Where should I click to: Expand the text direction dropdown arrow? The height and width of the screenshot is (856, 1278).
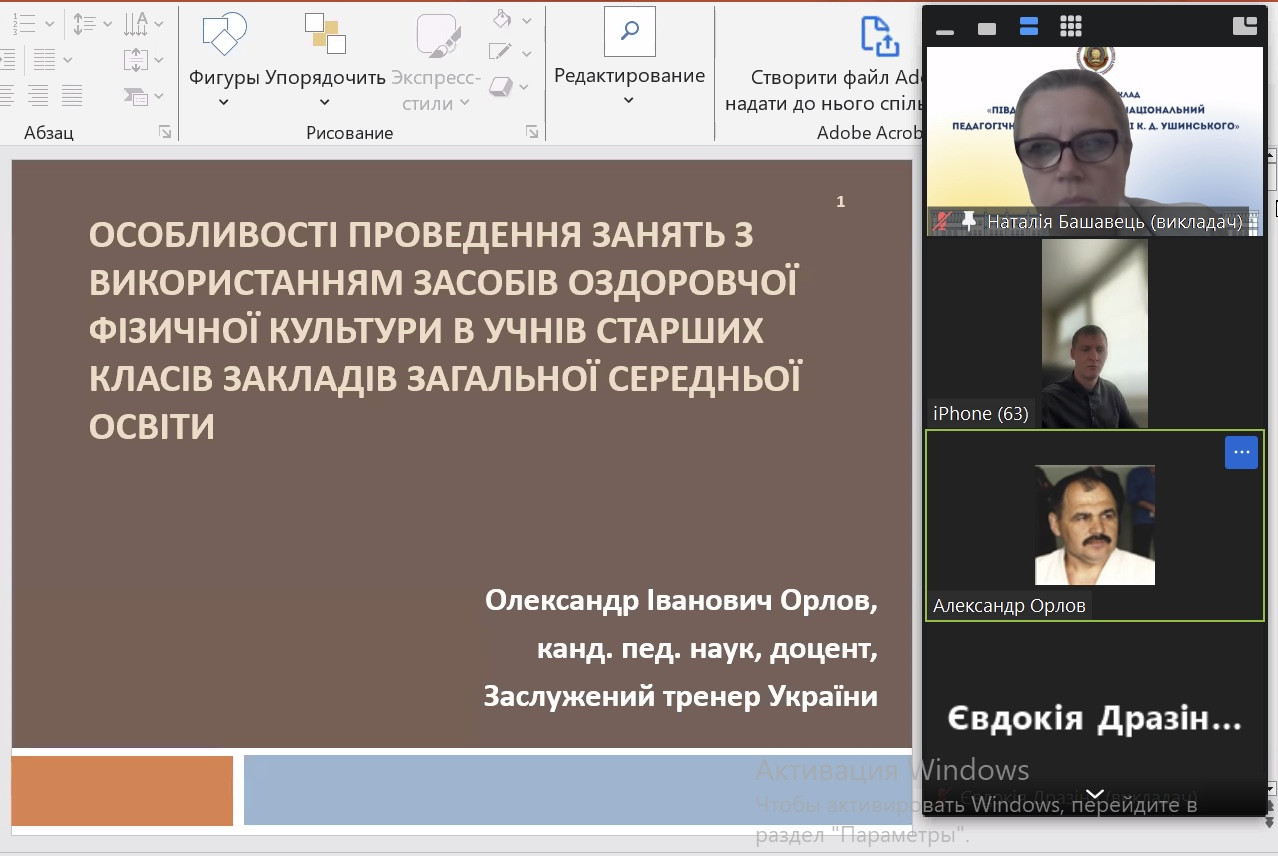(160, 23)
